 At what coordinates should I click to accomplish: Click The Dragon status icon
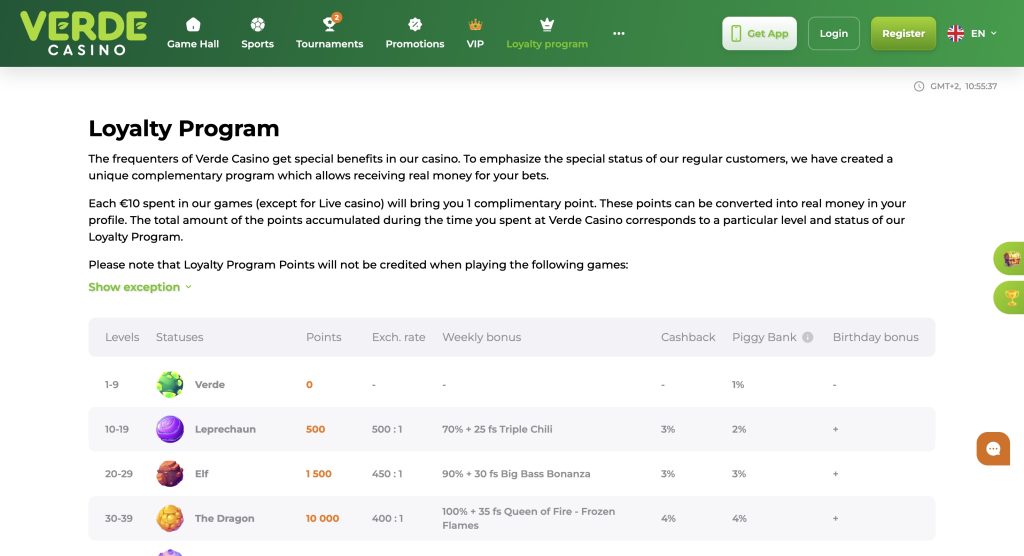coord(170,518)
